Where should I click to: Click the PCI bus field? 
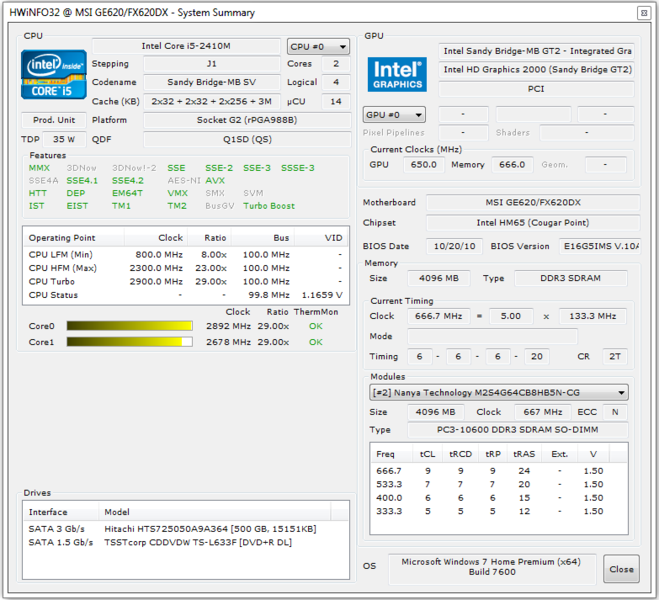[536, 89]
